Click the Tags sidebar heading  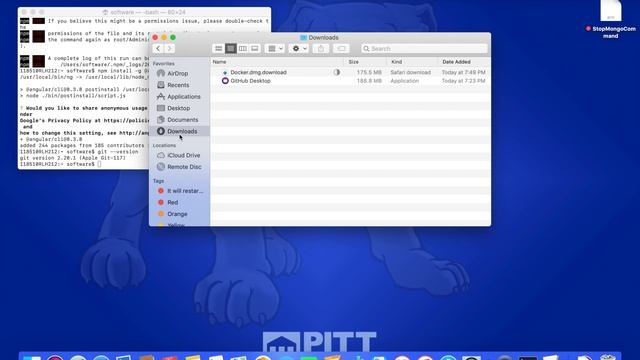(158, 181)
